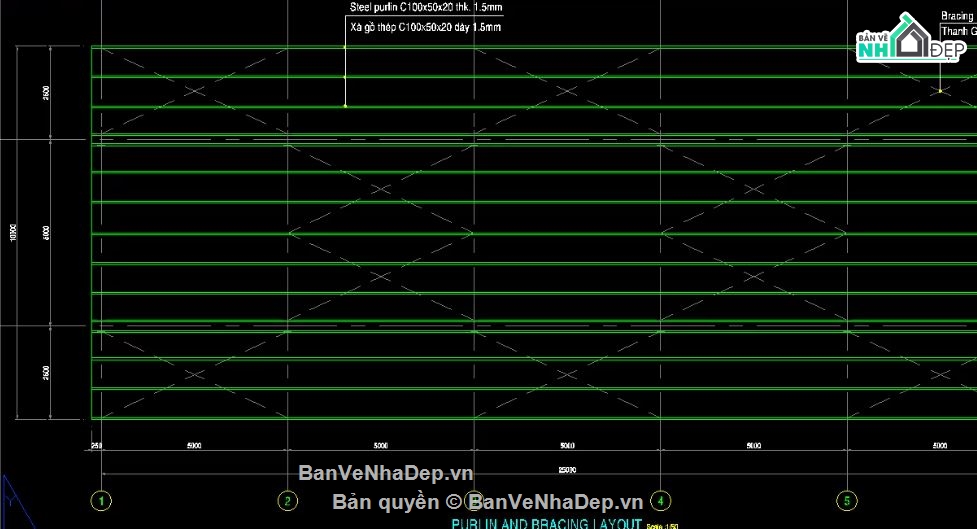Select the 'Xà gồ thép C100x50x20' annotation
This screenshot has height=529, width=977.
pyautogui.click(x=425, y=28)
